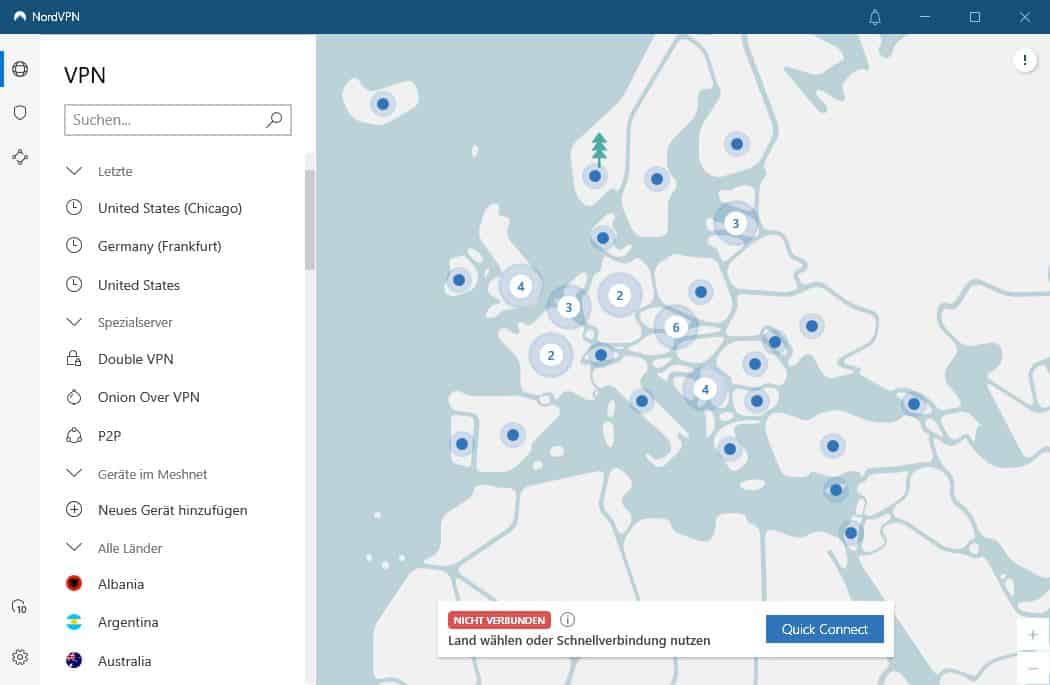Select the Spain server dot
Viewport: 1050px width, 685px height.
point(513,435)
